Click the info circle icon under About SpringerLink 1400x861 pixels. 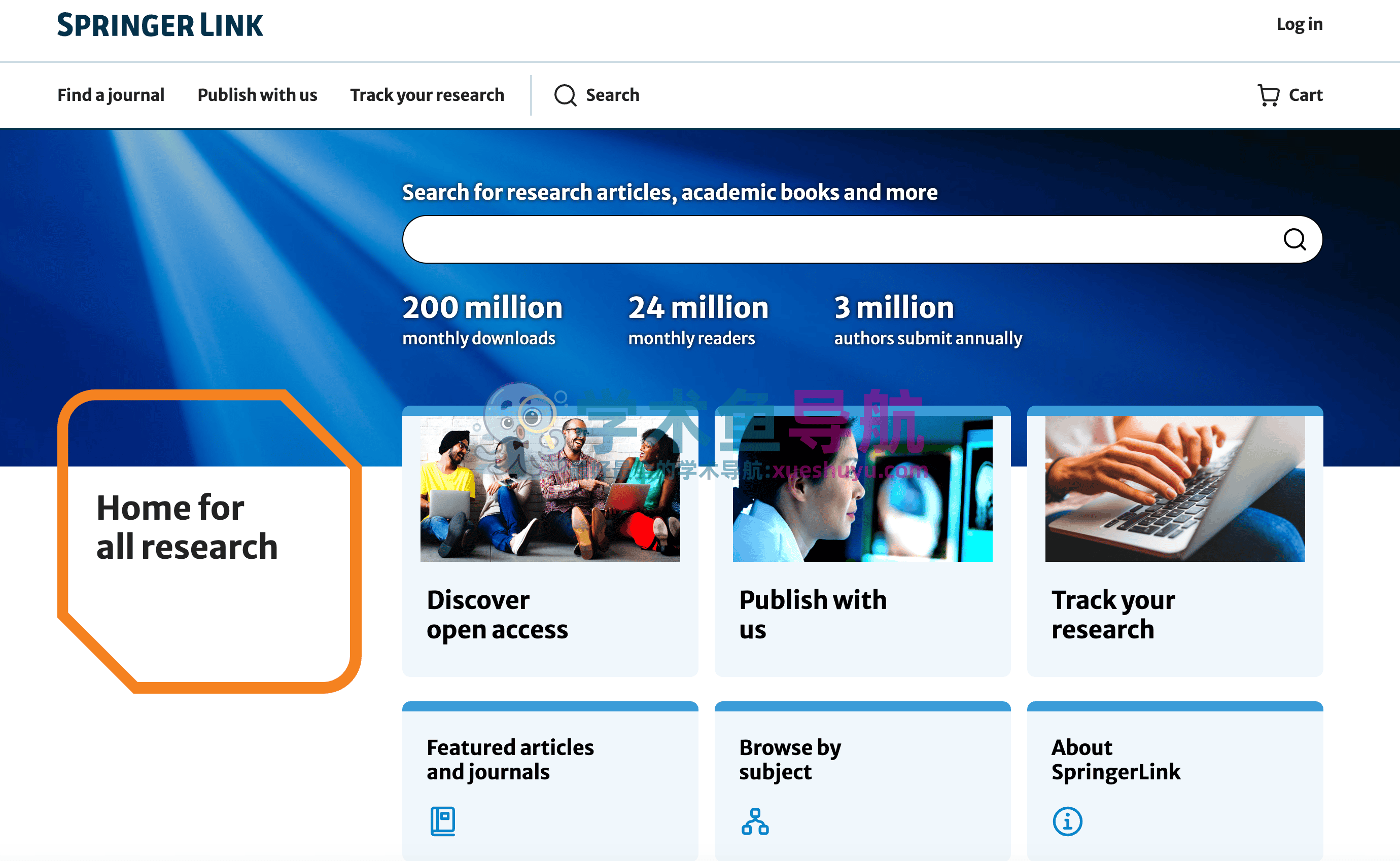1066,821
